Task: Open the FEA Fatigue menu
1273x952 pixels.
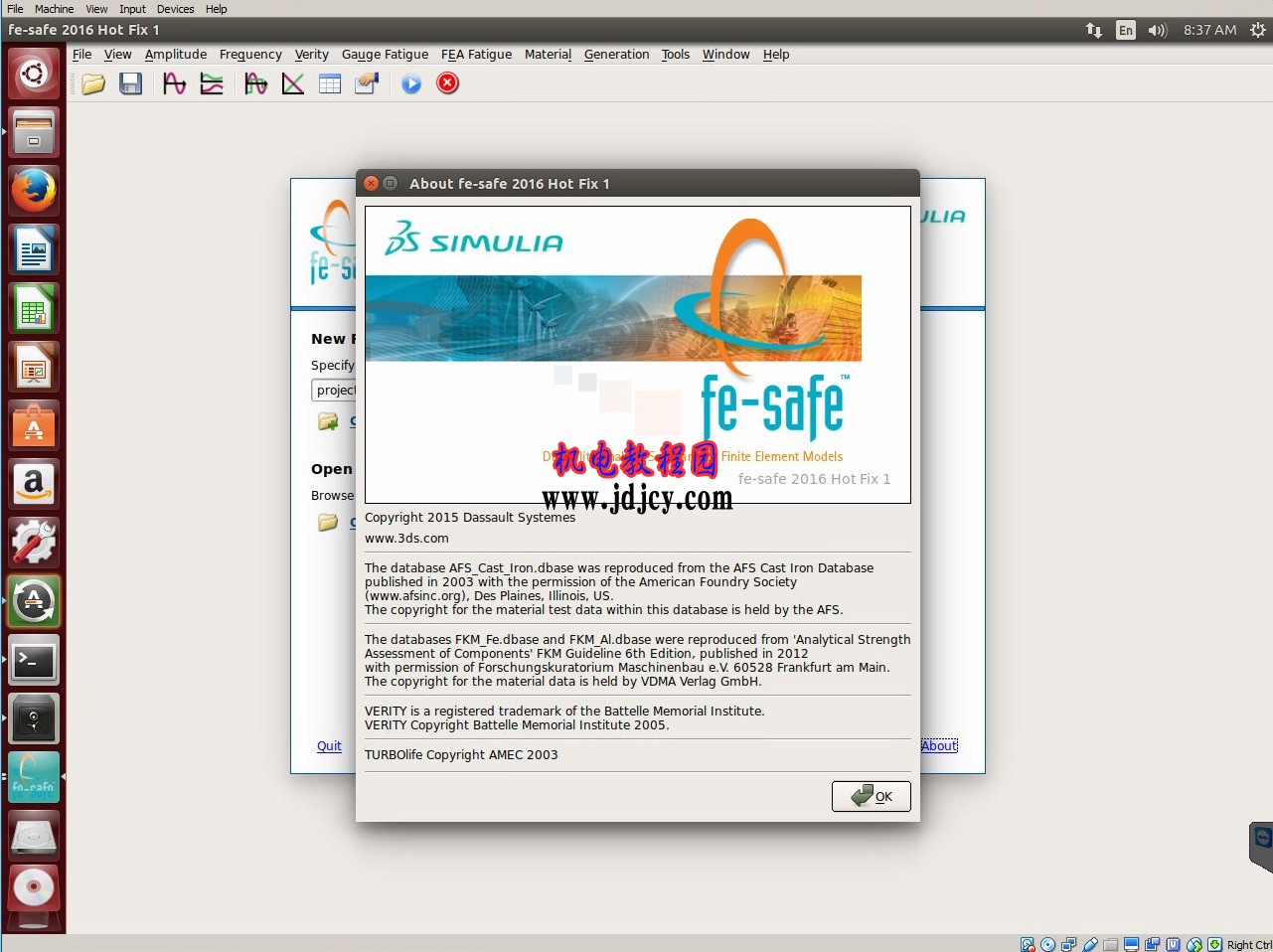Action: tap(476, 55)
